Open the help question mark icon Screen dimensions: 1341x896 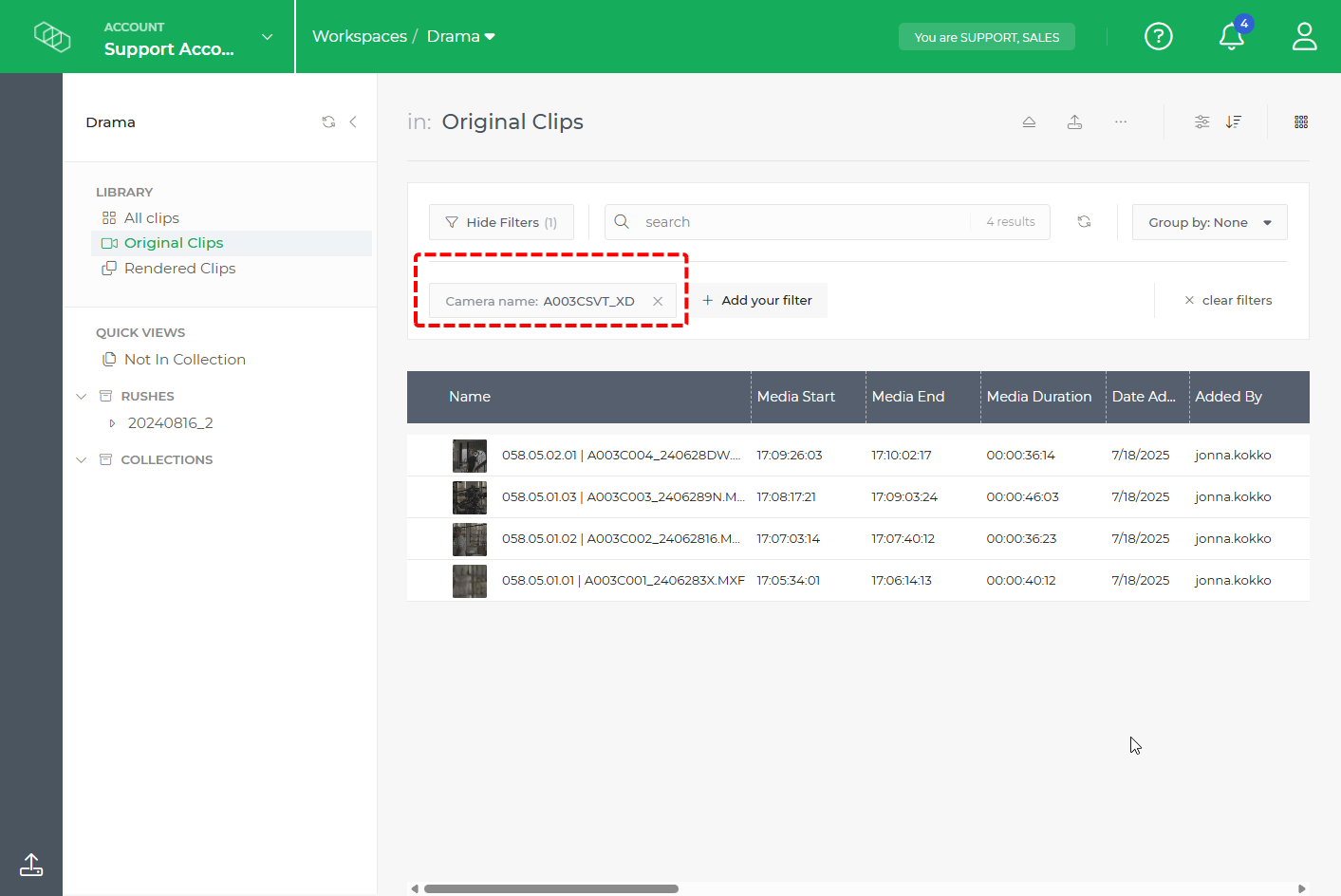(x=1159, y=36)
